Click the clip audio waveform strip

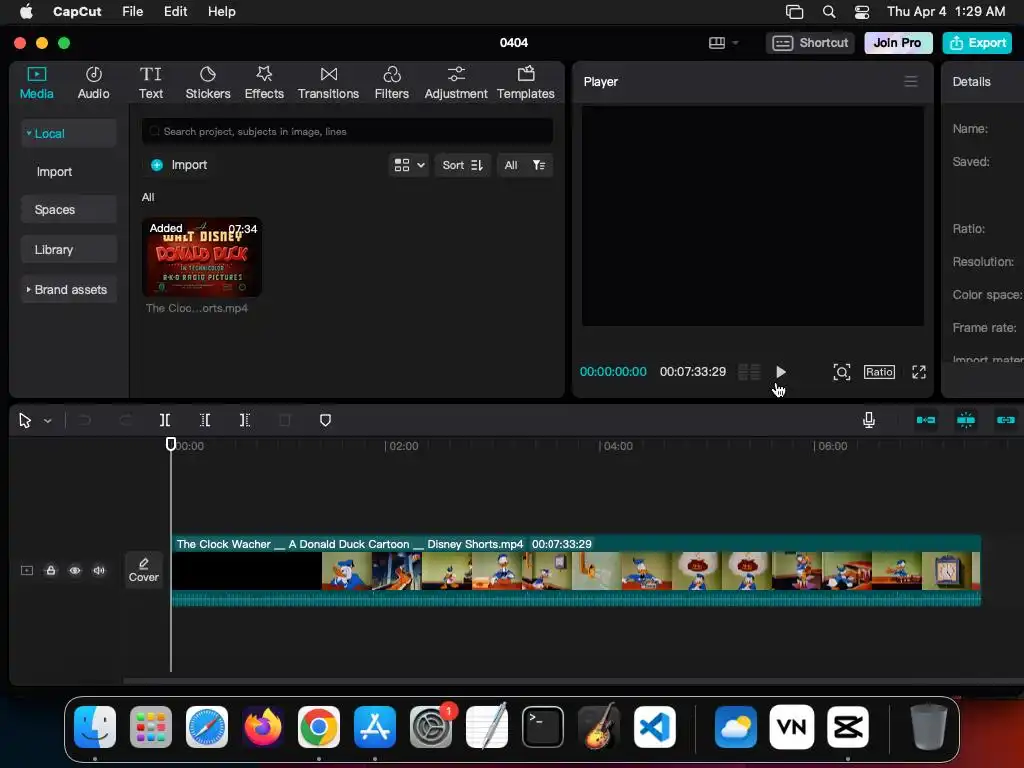[576, 598]
